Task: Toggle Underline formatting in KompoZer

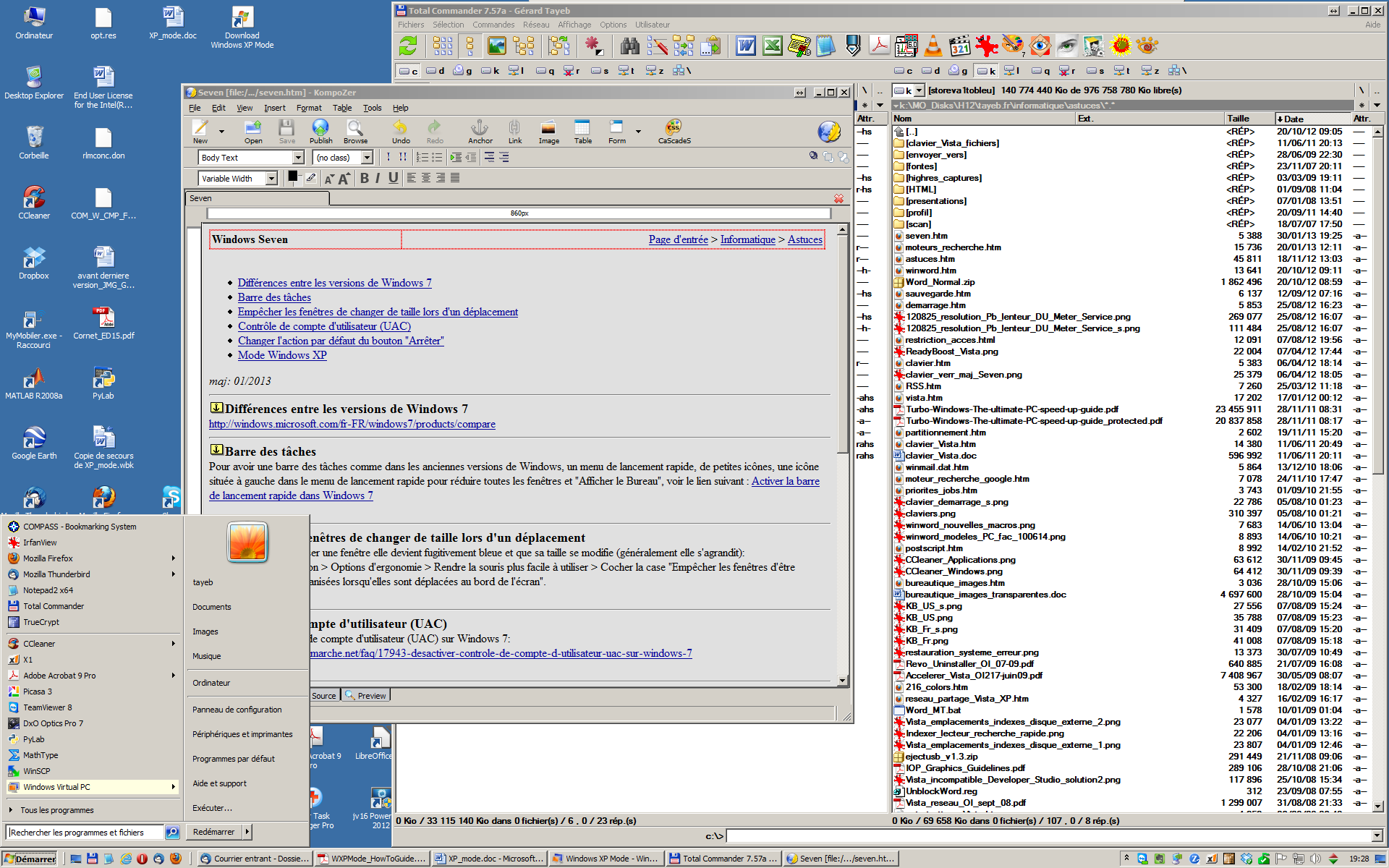Action: click(x=393, y=178)
